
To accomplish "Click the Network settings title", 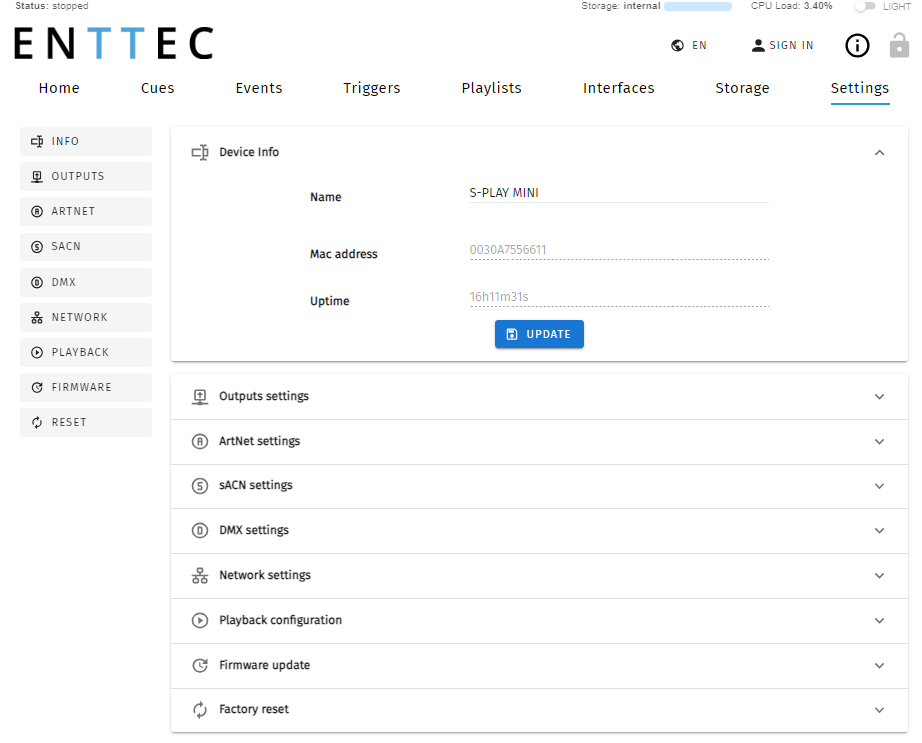I will click(265, 575).
